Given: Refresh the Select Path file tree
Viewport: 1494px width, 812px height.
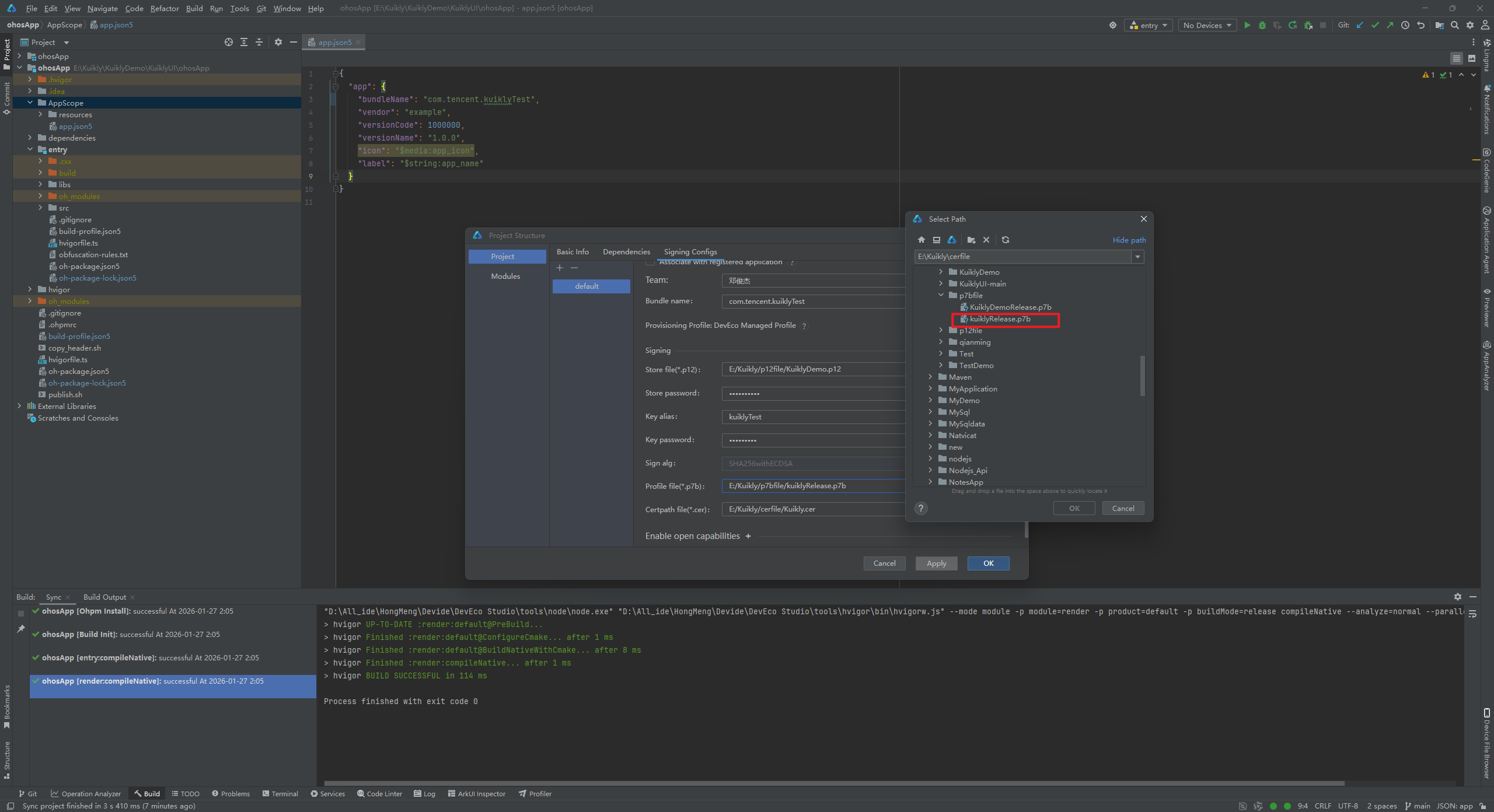Looking at the screenshot, I should [1006, 240].
